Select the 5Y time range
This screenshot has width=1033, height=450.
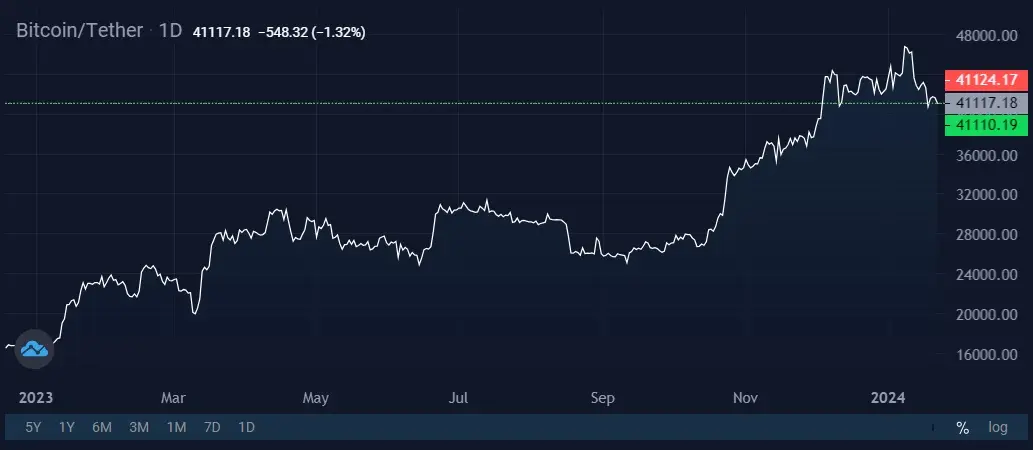[33, 428]
